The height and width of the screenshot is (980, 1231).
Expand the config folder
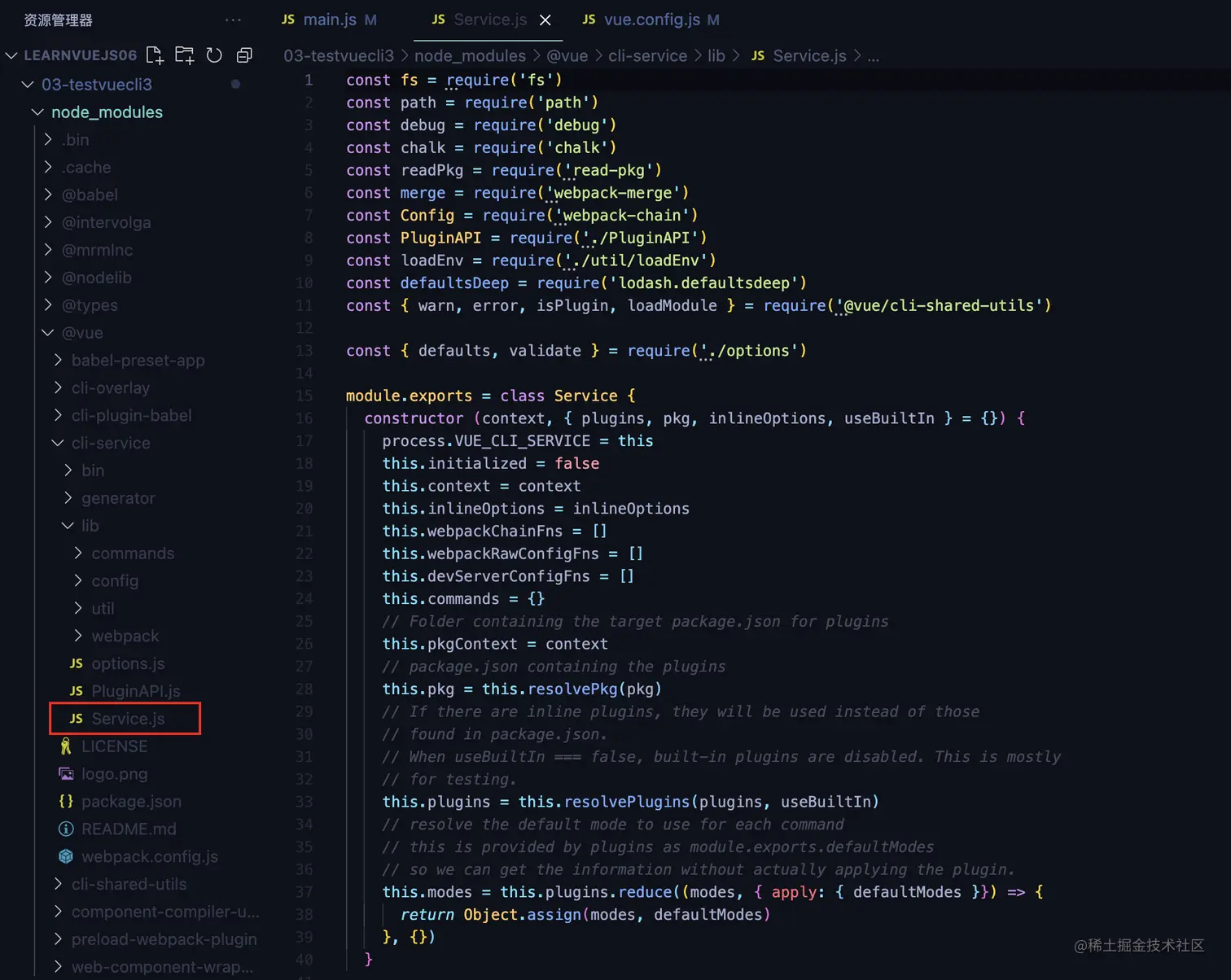[x=78, y=581]
